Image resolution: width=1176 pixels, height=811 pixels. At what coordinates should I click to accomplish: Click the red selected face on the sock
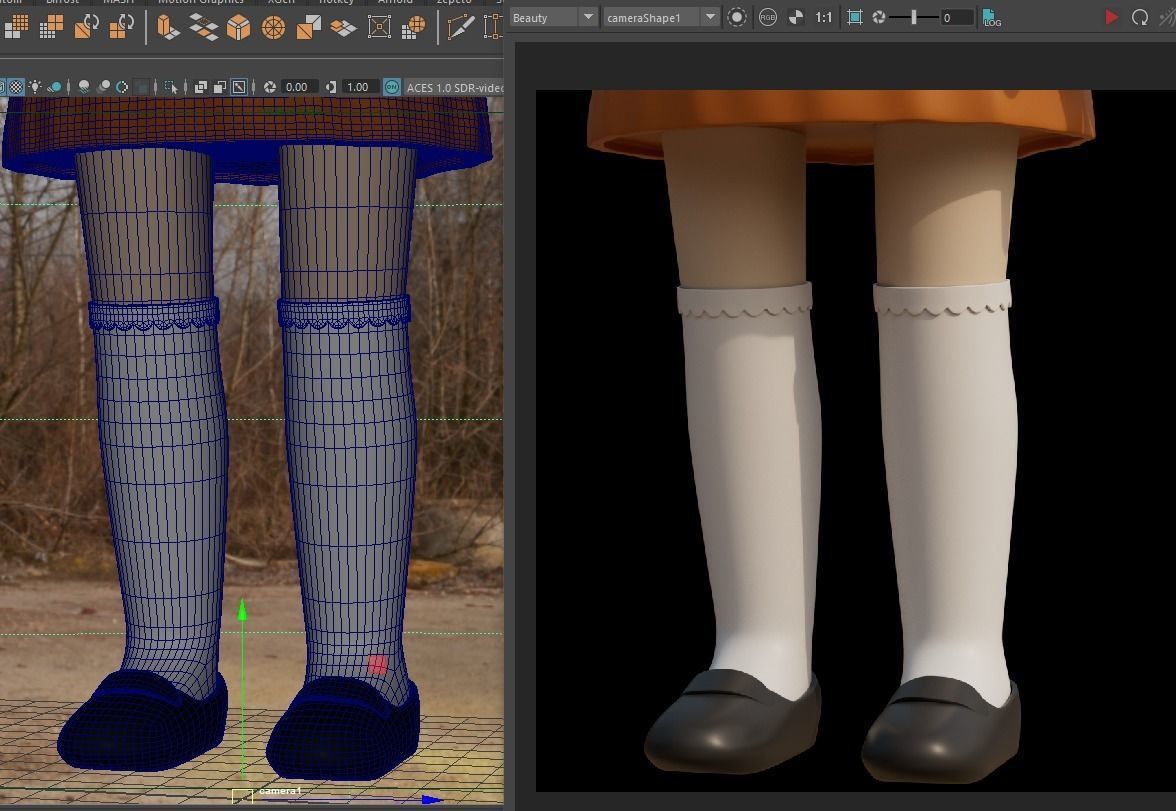pos(377,665)
